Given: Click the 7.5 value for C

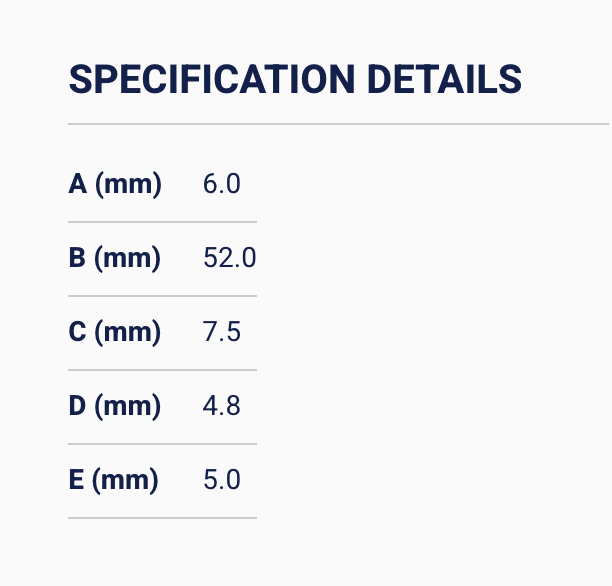Looking at the screenshot, I should [x=221, y=332].
